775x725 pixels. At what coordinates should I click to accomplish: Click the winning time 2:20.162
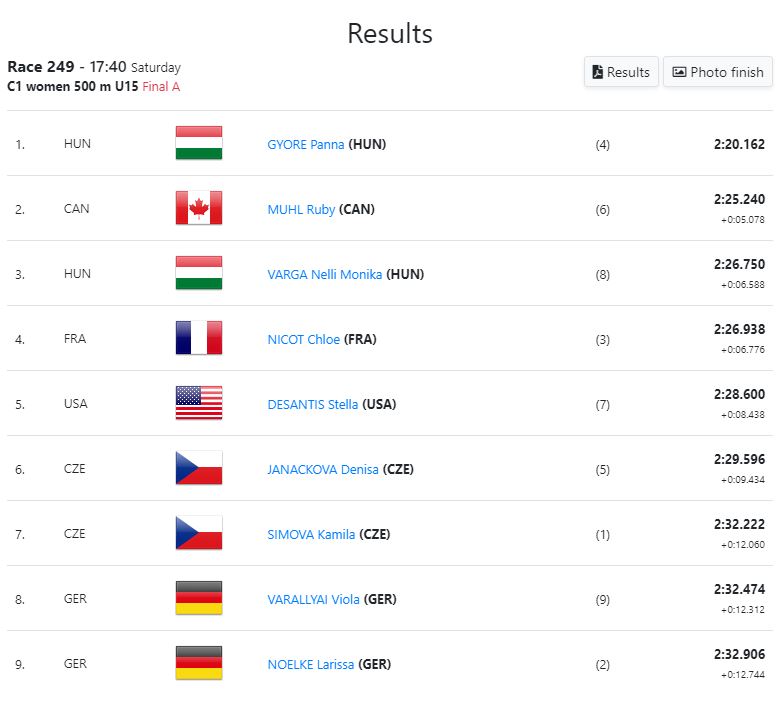click(739, 144)
